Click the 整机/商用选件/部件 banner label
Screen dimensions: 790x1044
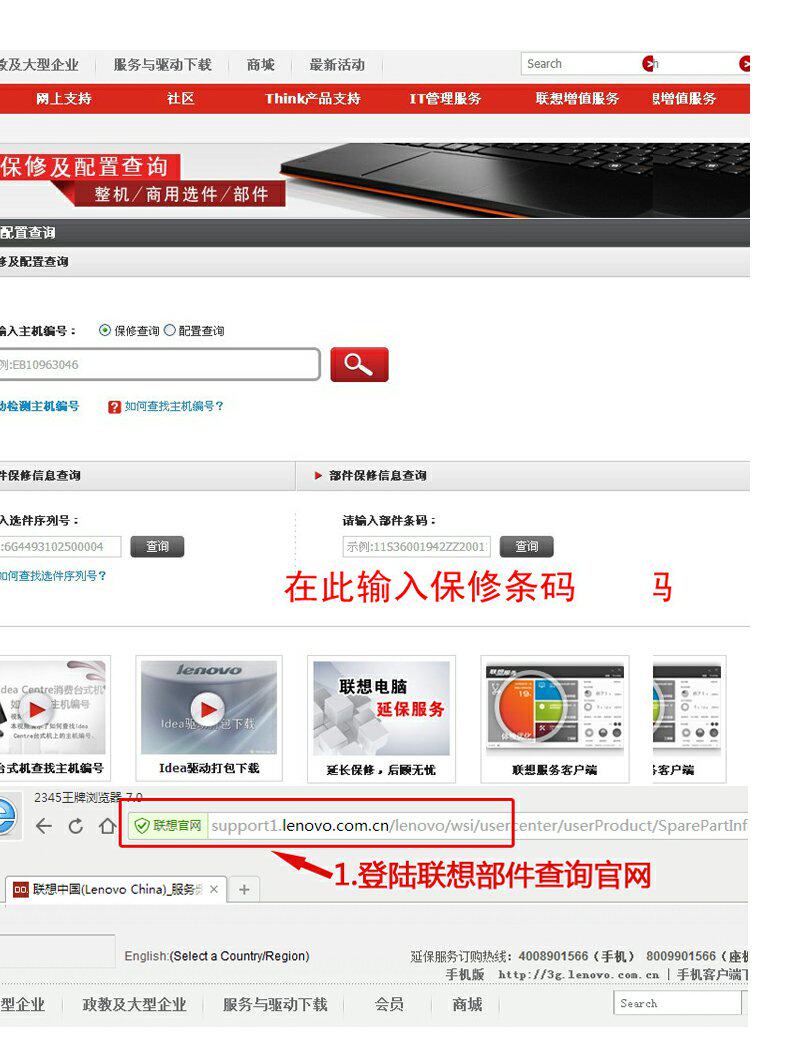tap(181, 194)
